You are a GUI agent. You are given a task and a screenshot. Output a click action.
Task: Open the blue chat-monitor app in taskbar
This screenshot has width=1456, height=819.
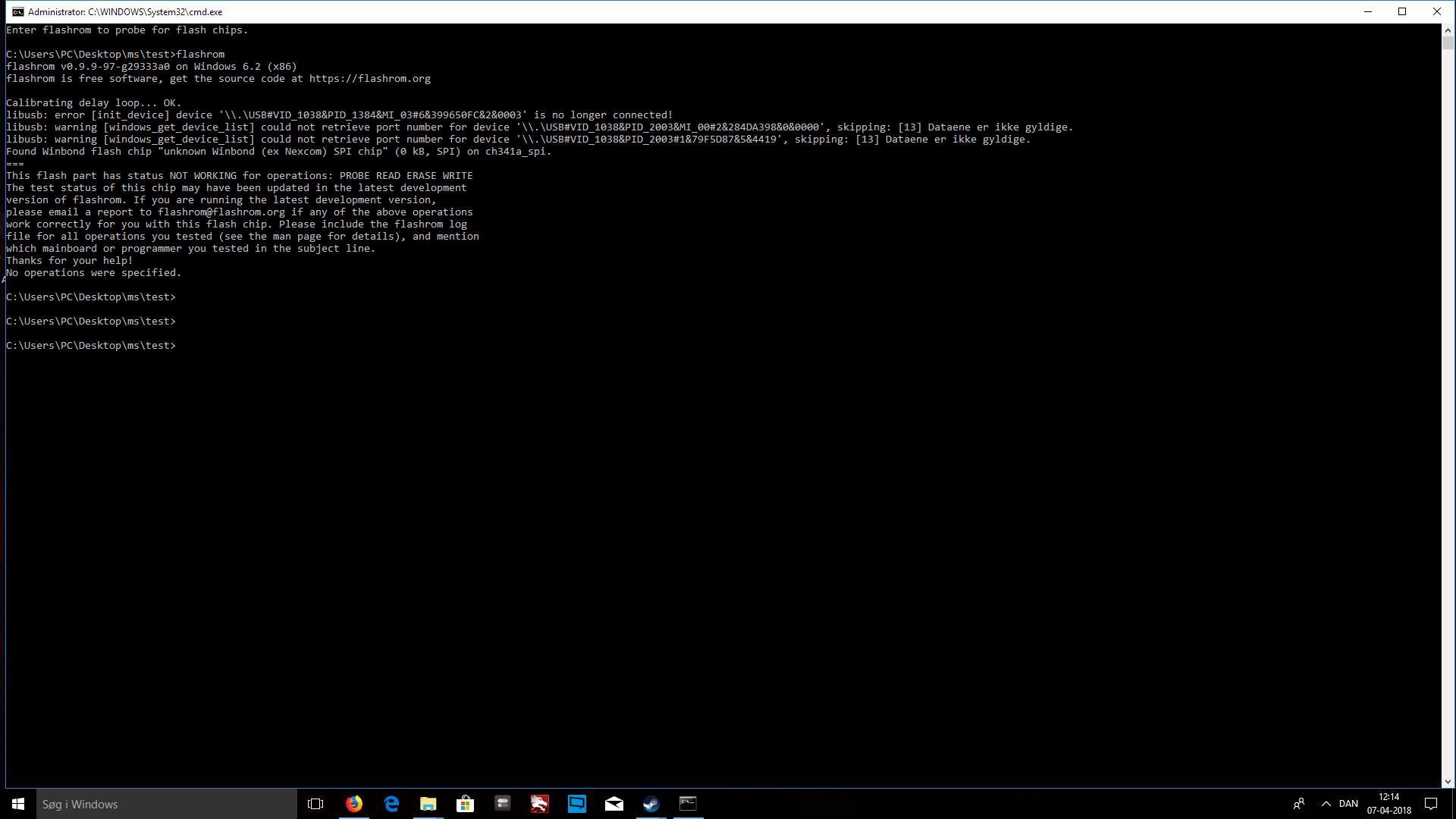pyautogui.click(x=577, y=804)
